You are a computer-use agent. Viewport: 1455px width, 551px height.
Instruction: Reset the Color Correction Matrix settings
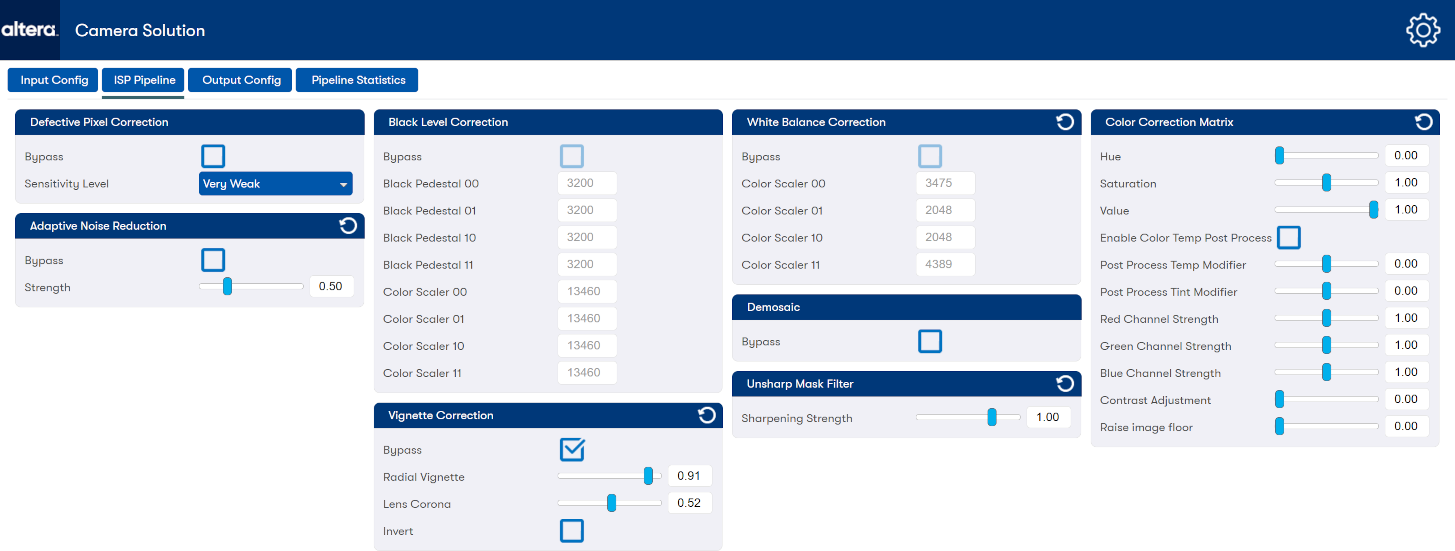point(1423,122)
